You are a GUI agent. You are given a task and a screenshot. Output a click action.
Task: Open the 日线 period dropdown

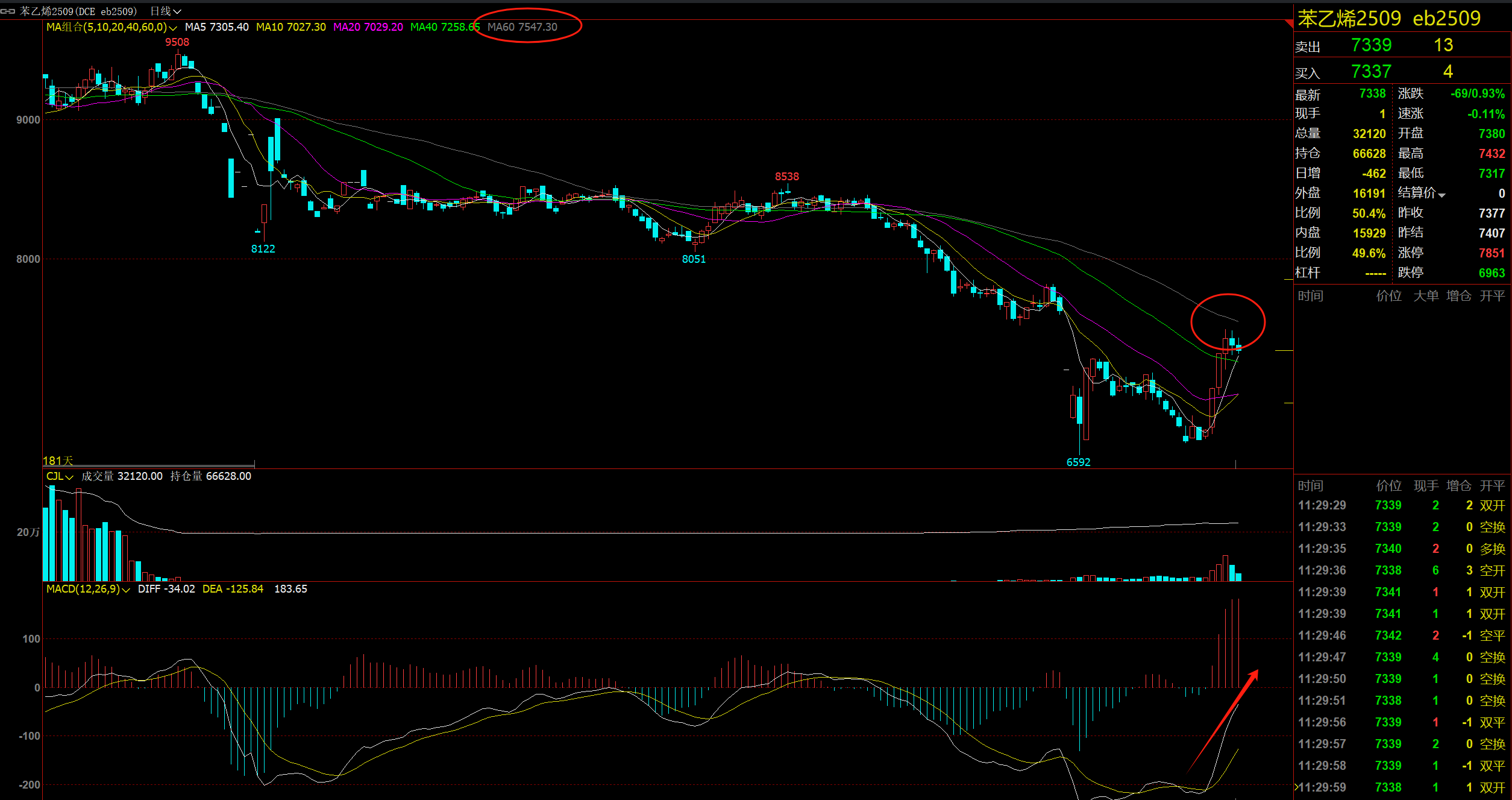165,11
